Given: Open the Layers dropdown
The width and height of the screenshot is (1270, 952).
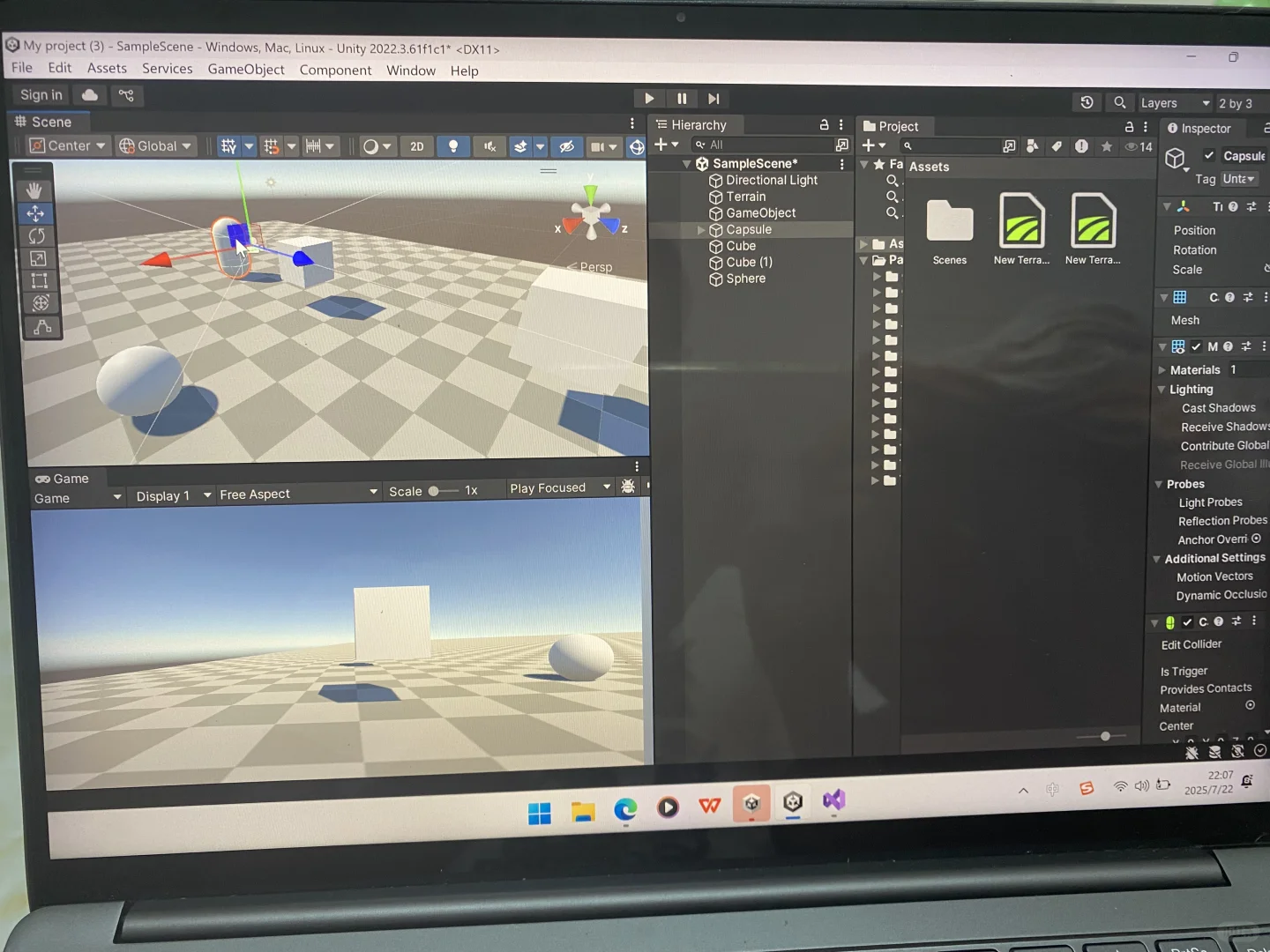Looking at the screenshot, I should [x=1175, y=103].
